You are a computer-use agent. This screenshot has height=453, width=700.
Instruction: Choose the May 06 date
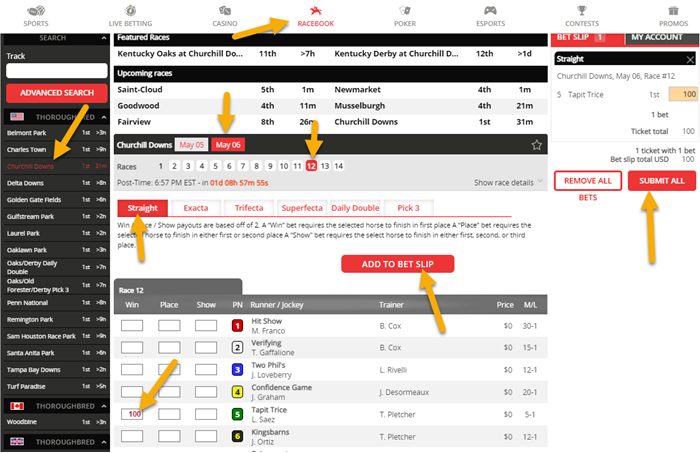(x=228, y=145)
